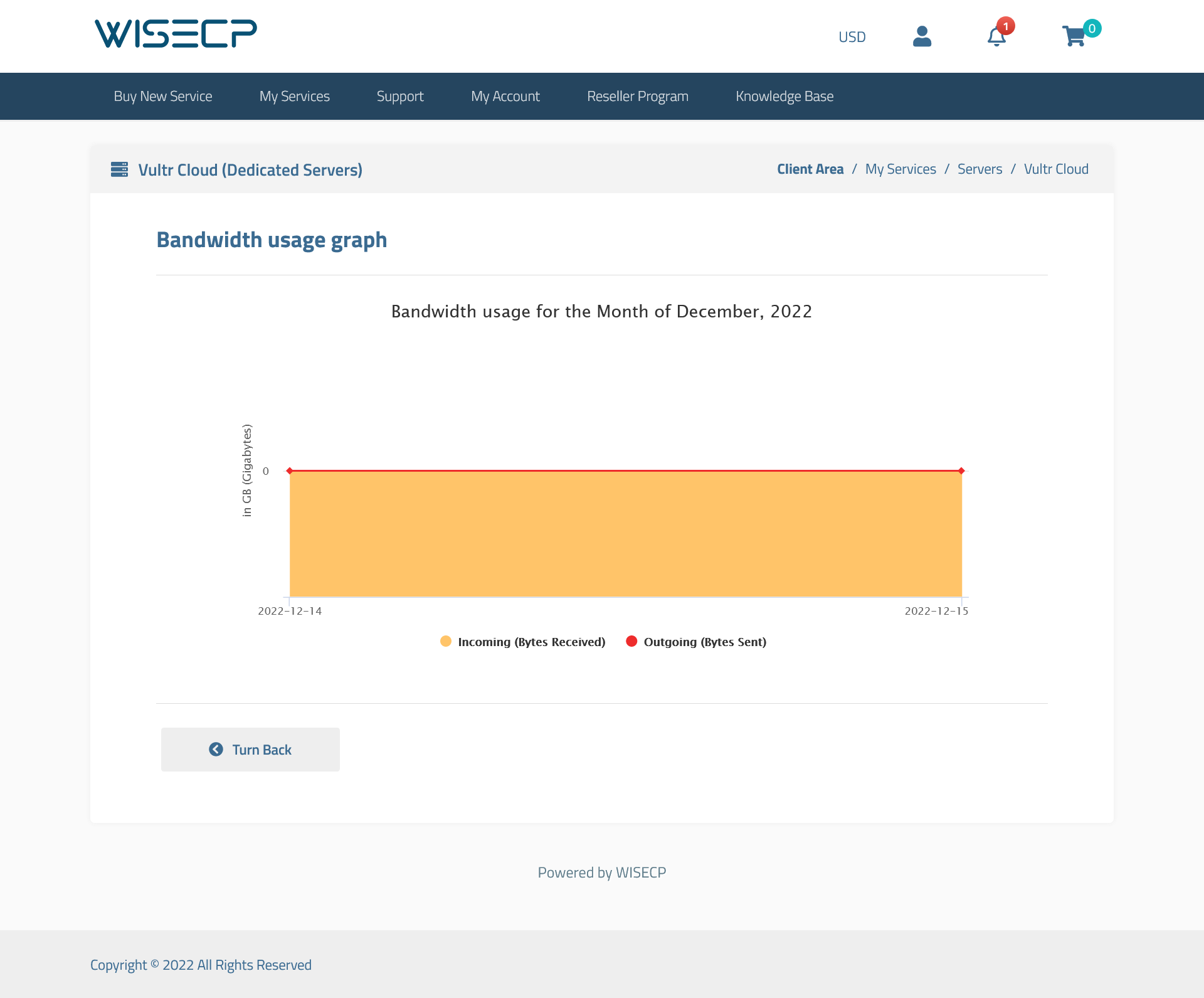1204x998 pixels.
Task: Click the red data point at 2022-12-14
Action: click(290, 470)
